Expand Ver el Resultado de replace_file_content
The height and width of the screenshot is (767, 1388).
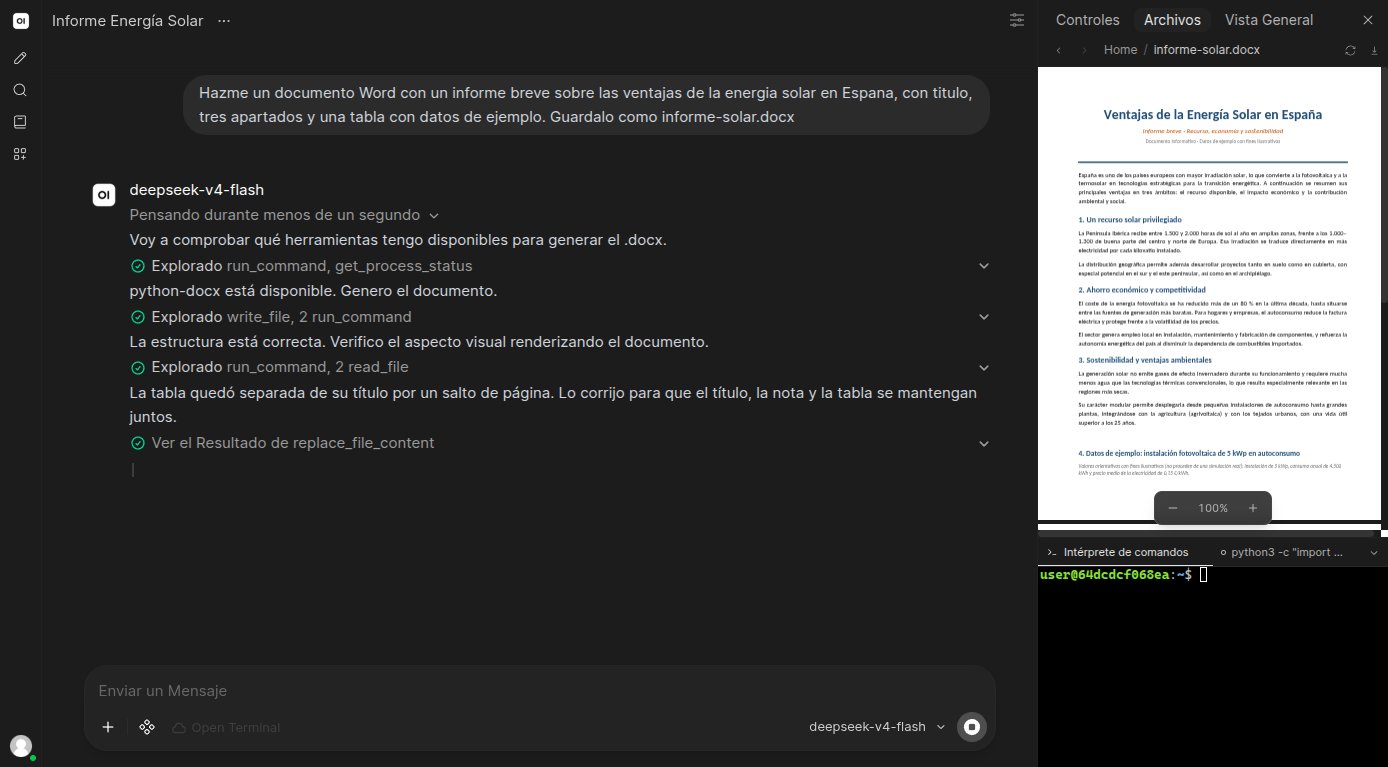(x=560, y=443)
